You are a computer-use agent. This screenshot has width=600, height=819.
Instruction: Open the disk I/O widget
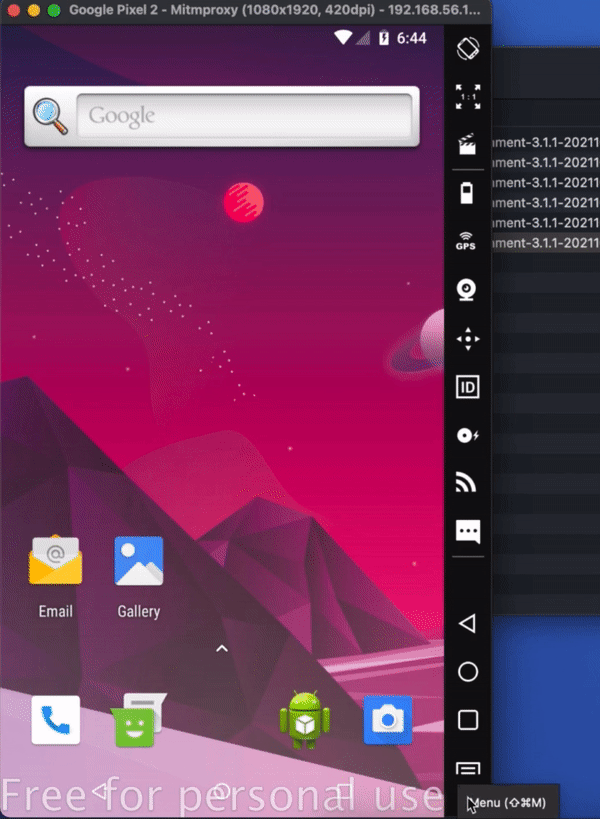click(x=467, y=435)
